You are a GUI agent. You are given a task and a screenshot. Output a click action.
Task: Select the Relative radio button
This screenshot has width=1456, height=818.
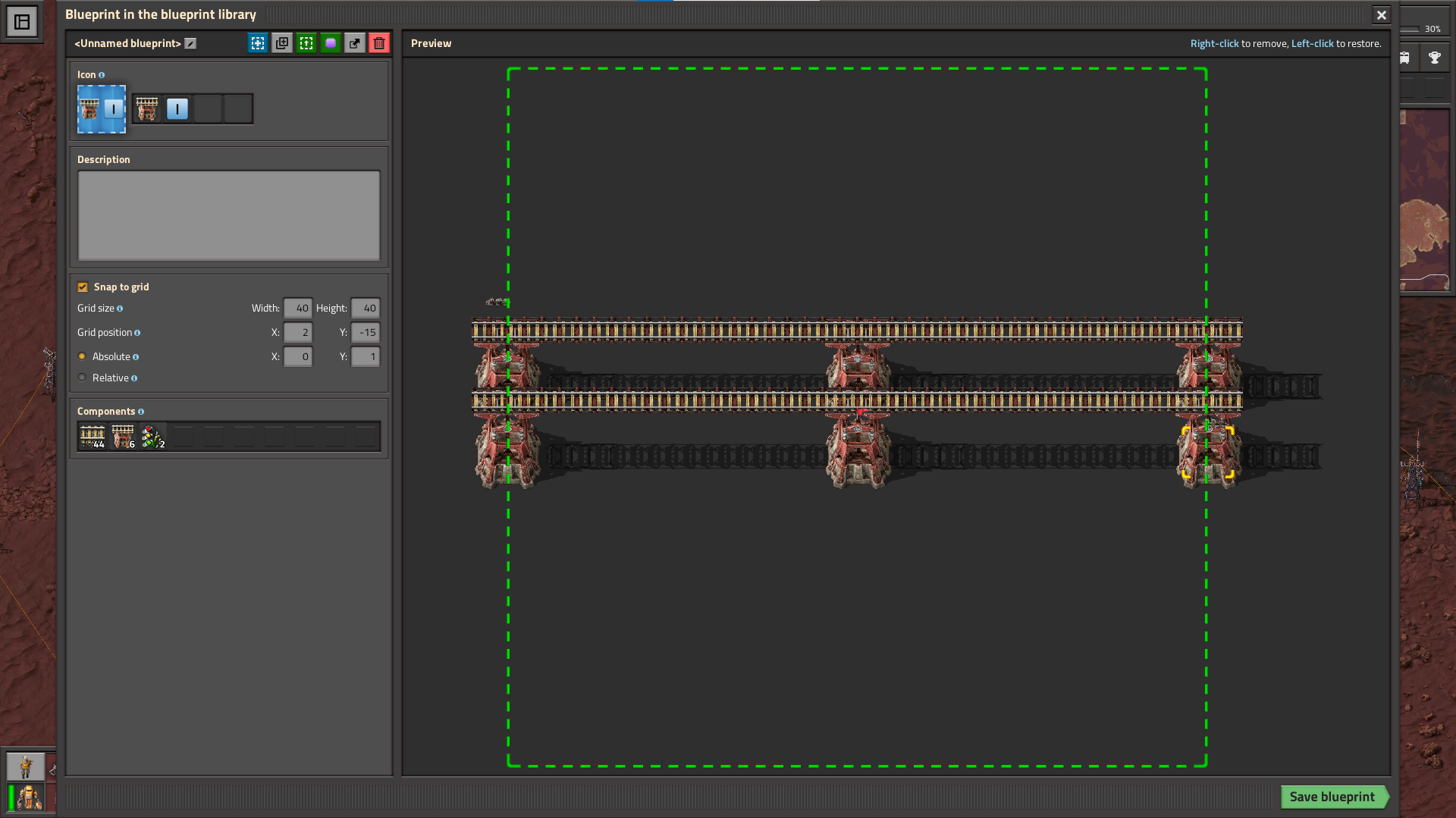(x=82, y=378)
